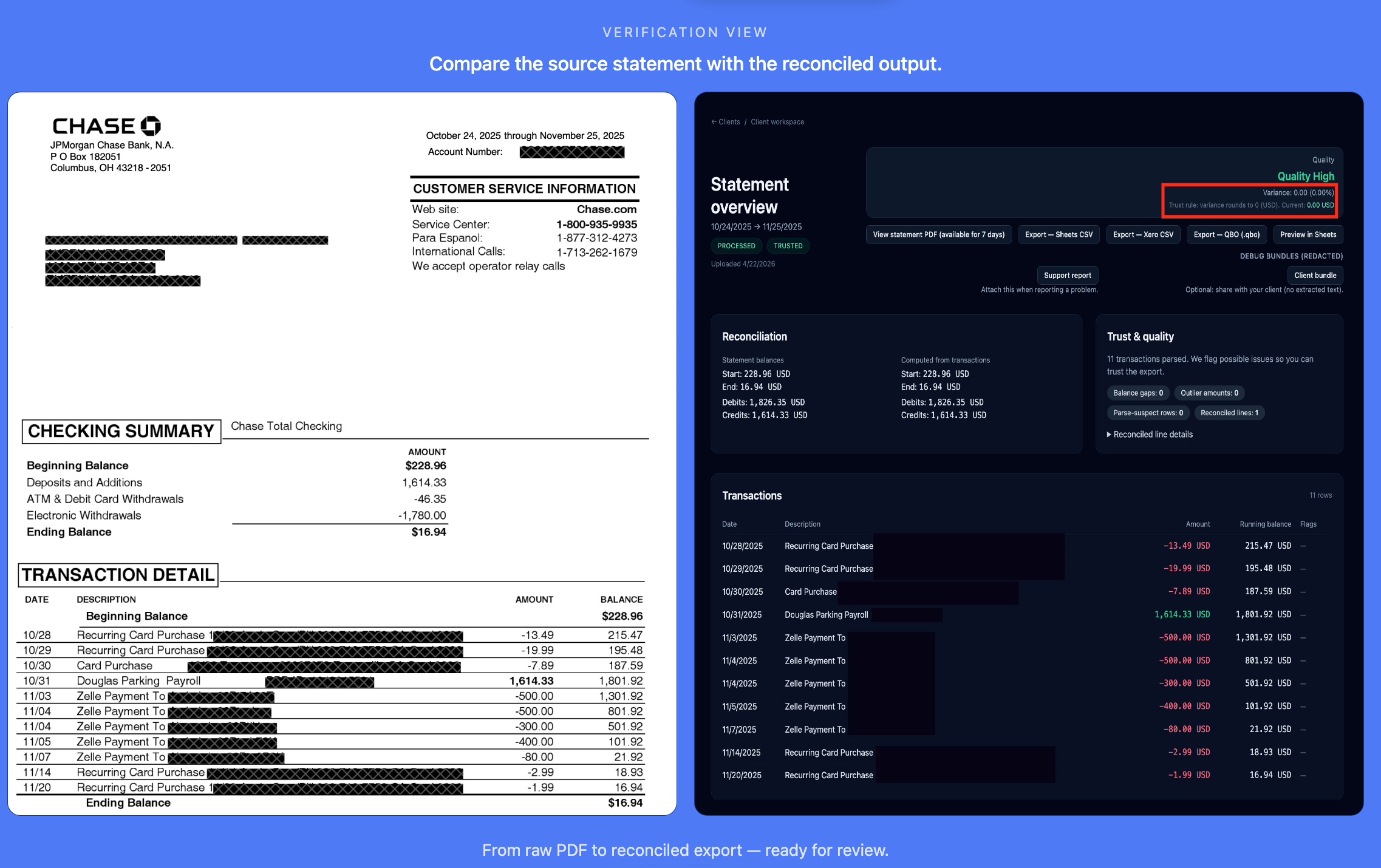Click the Service Center number 1-800-935-9935
Viewport: 1381px width, 868px height.
[597, 225]
